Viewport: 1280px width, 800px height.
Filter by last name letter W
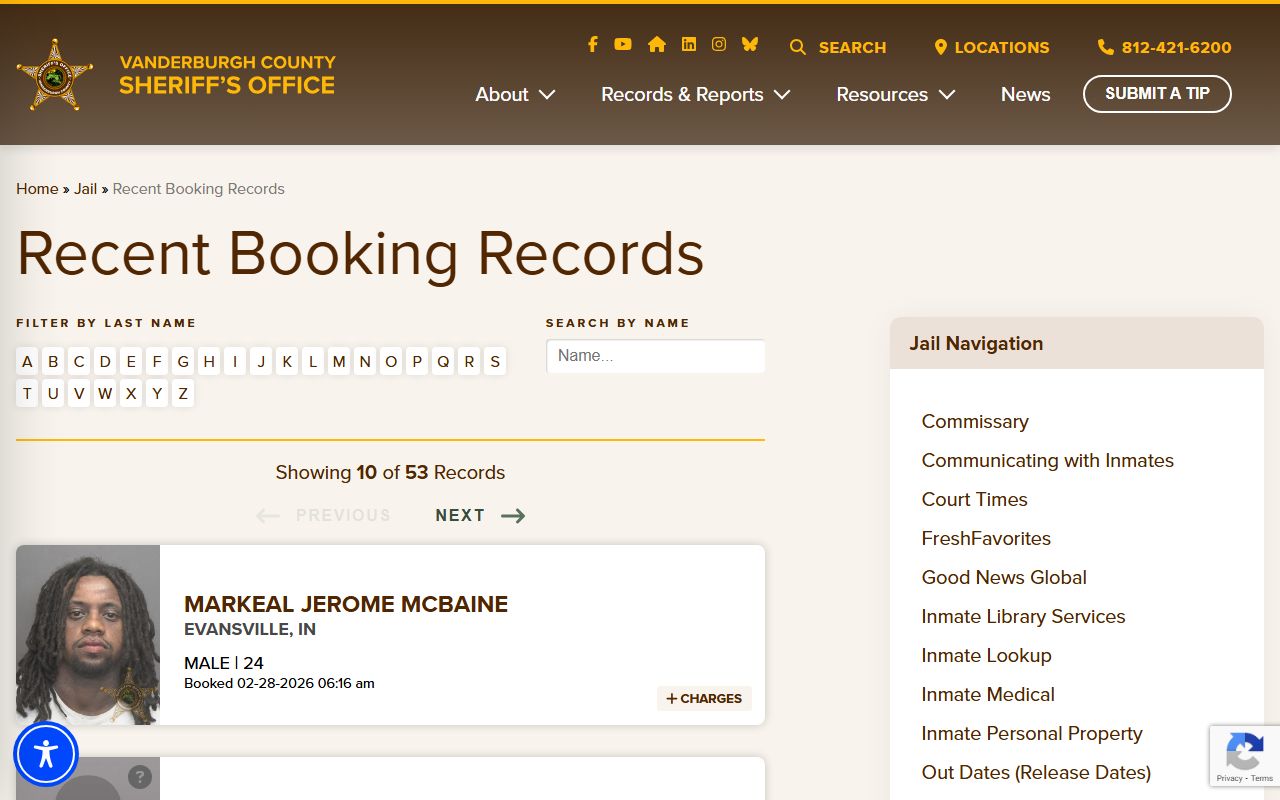105,394
